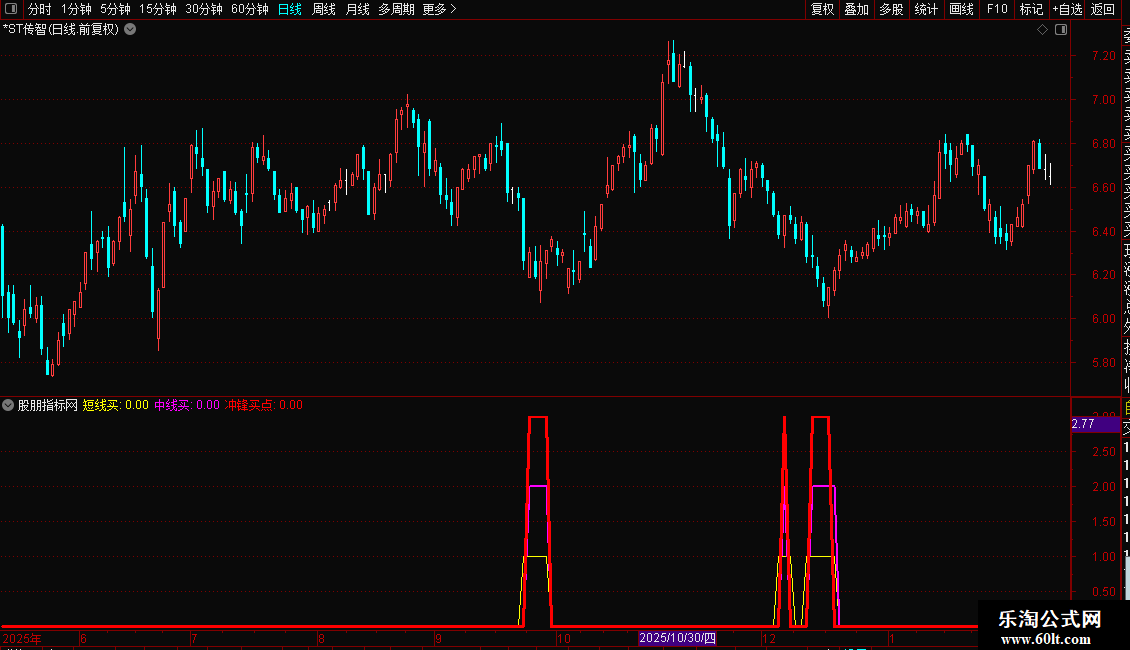
Task: Open the 多周期 multi-period view
Action: [396, 9]
